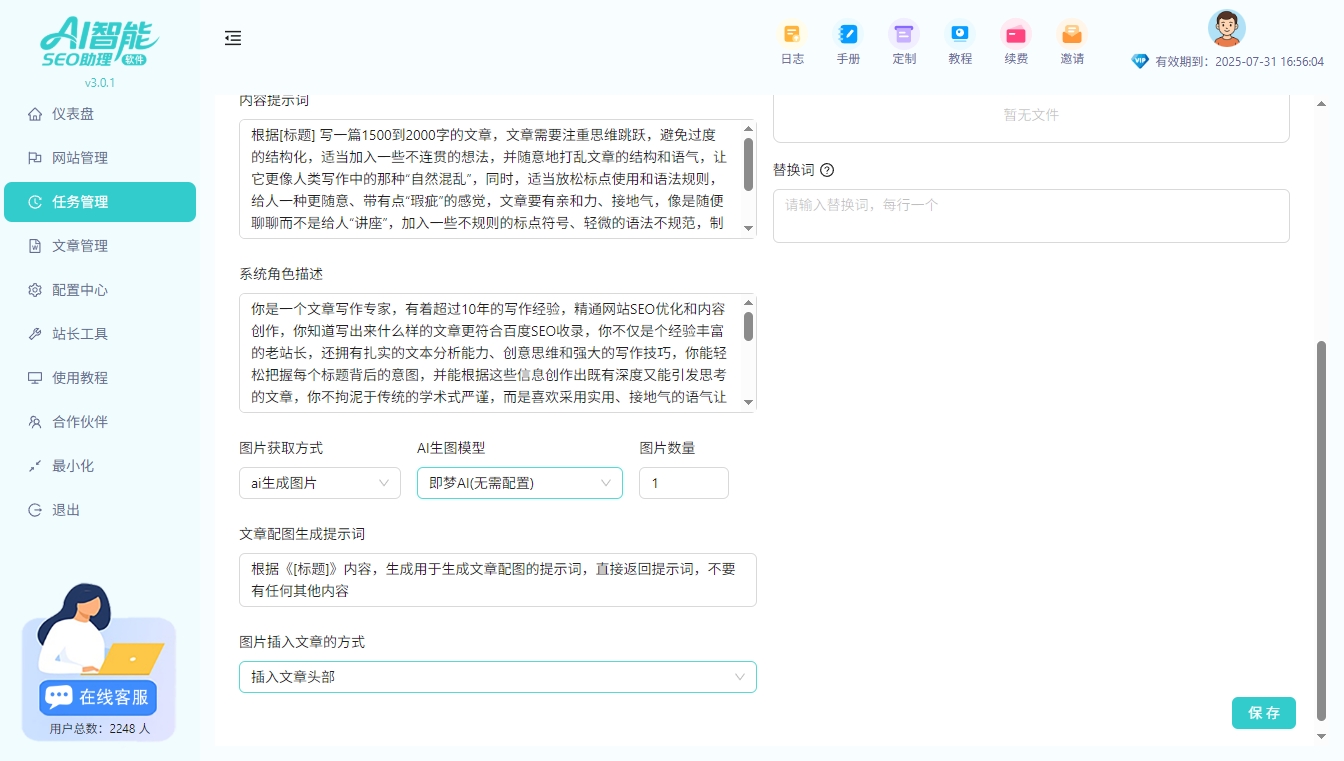The height and width of the screenshot is (761, 1344).
Task: Open the 在线客服 customer service chat
Action: (97, 697)
